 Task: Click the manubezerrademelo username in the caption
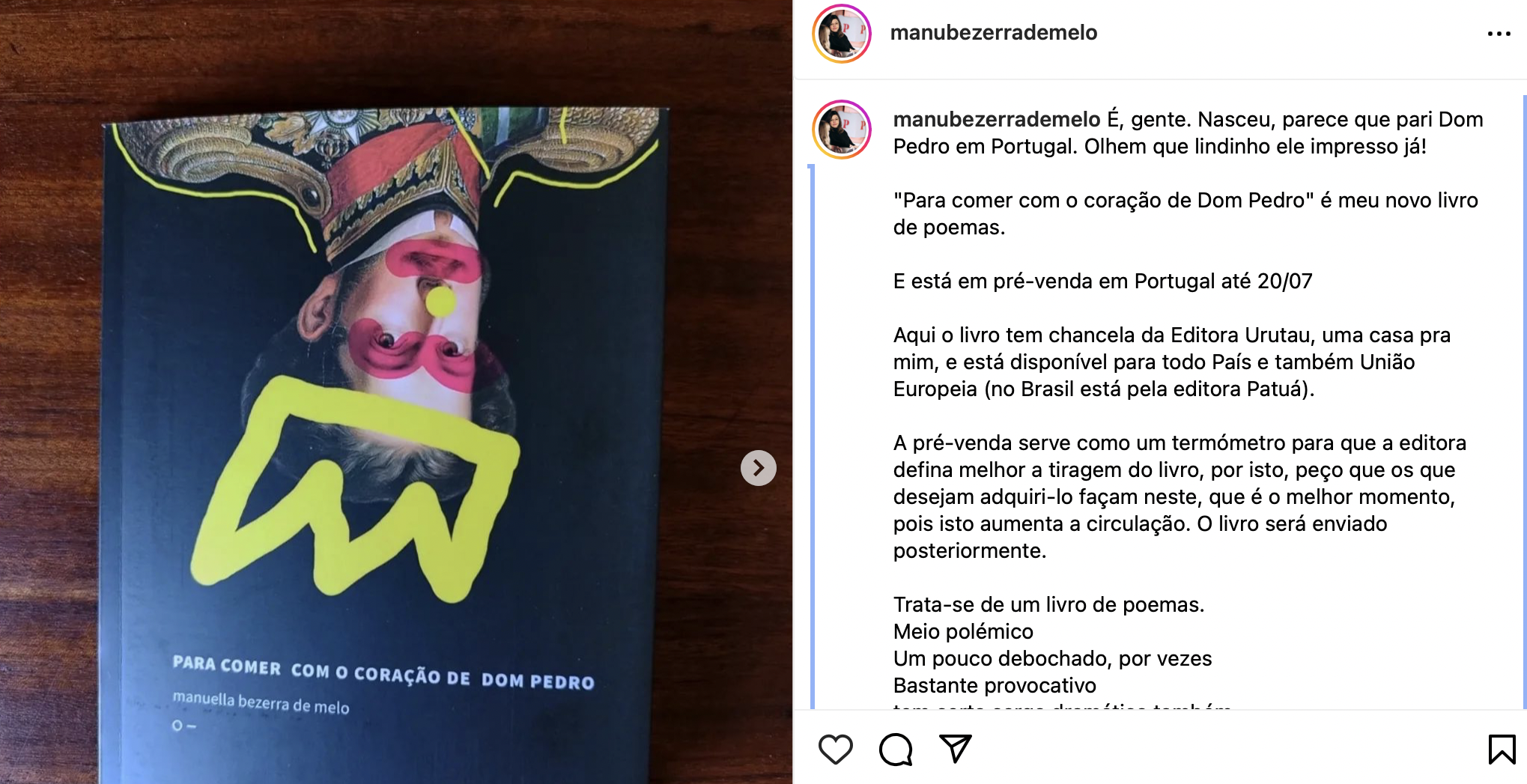(996, 119)
